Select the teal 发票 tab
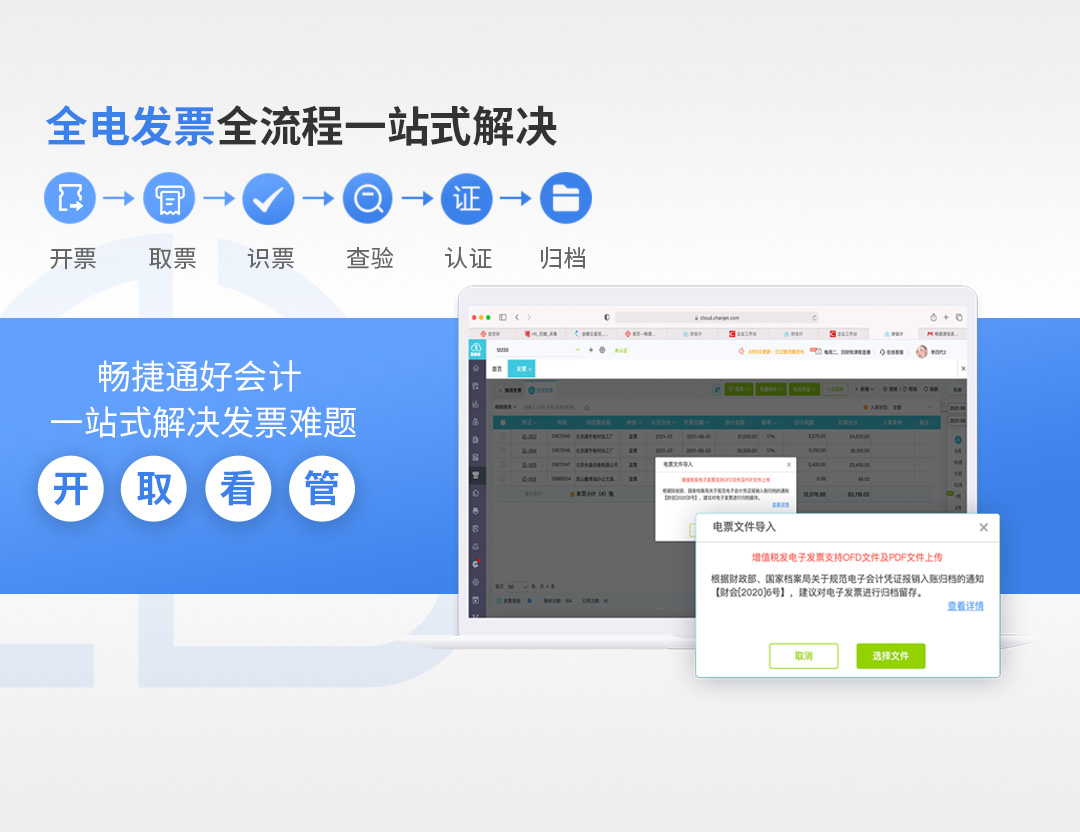The height and width of the screenshot is (832, 1080). click(521, 368)
